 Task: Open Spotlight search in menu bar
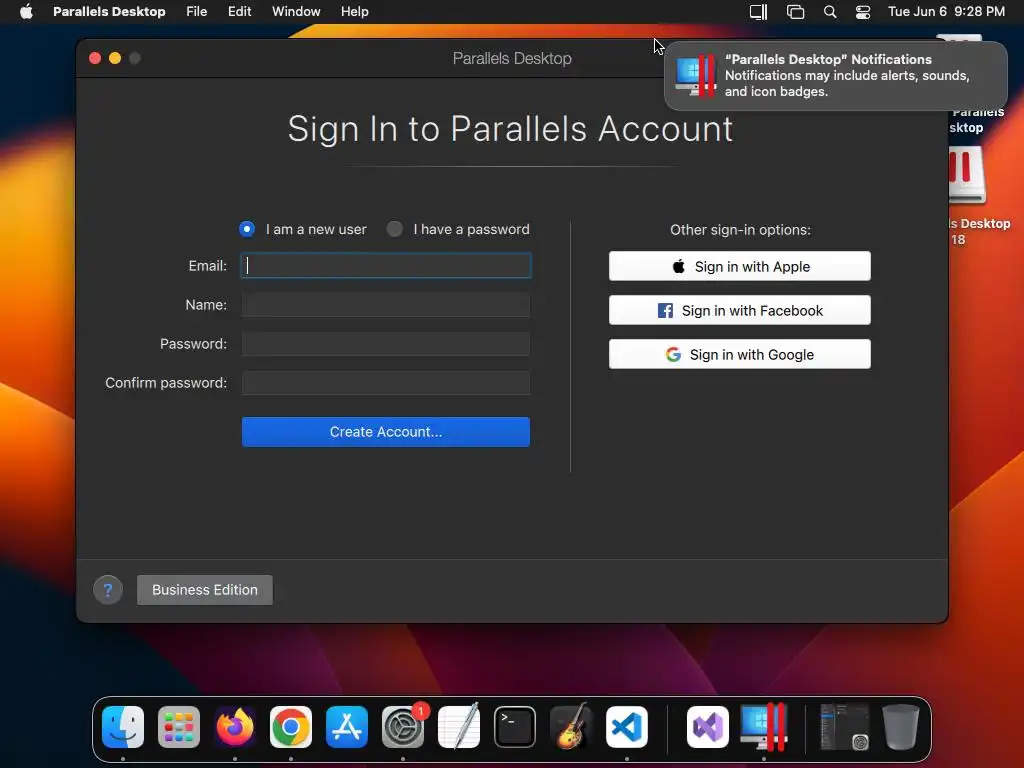point(830,12)
